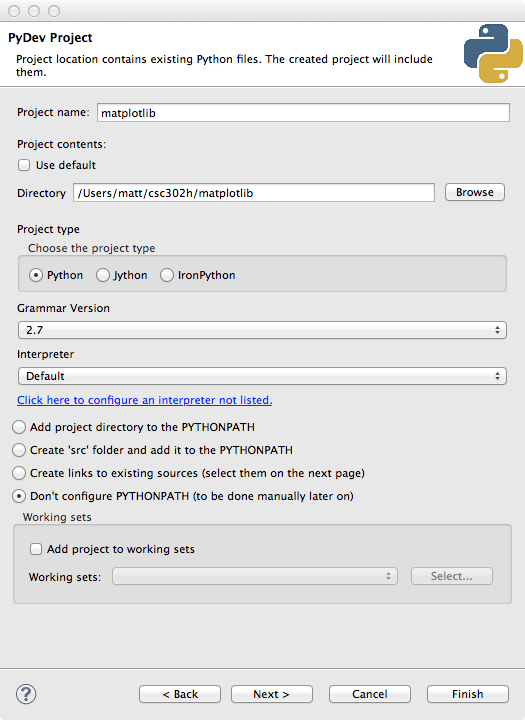This screenshot has height=720, width=525.
Task: Click the Browse button
Action: click(x=474, y=192)
